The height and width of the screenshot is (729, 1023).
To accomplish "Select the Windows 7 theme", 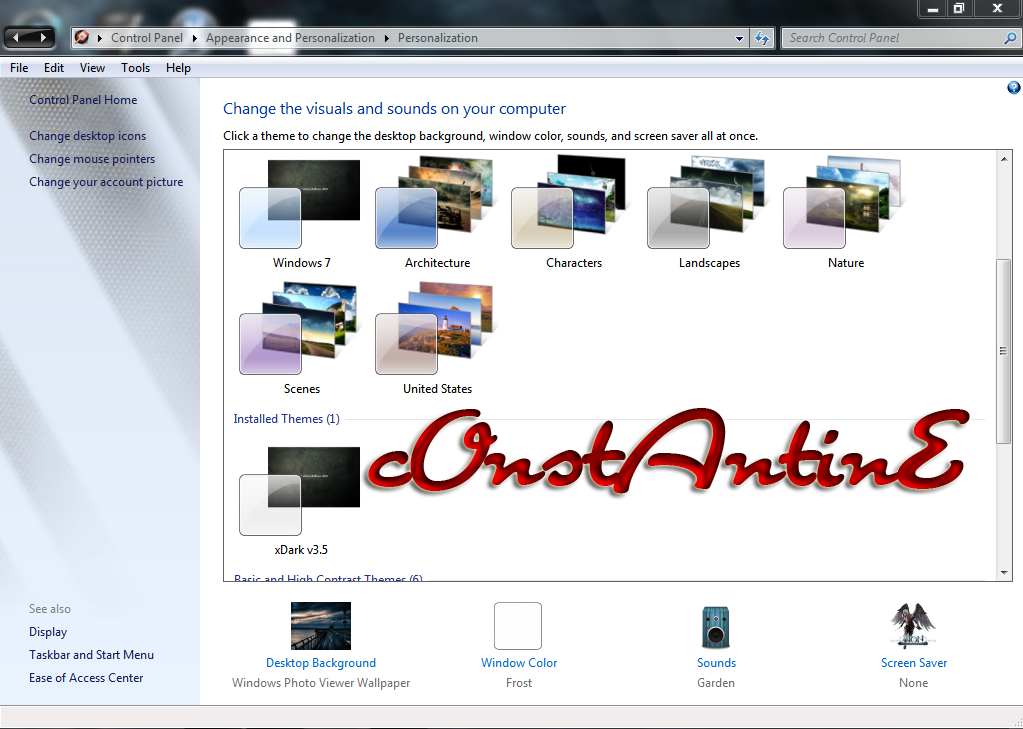I will [301, 212].
